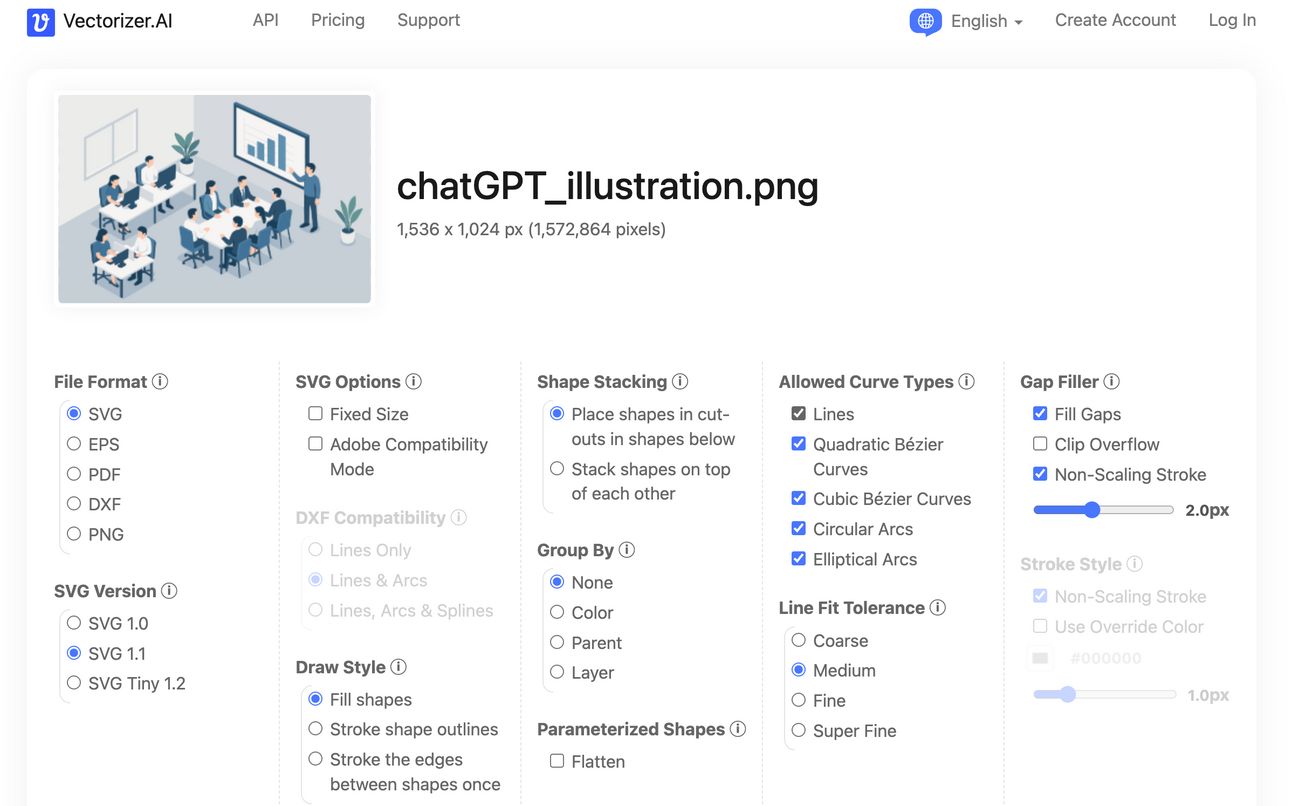Select PNG file format
This screenshot has height=806, width=1292.
(x=74, y=533)
